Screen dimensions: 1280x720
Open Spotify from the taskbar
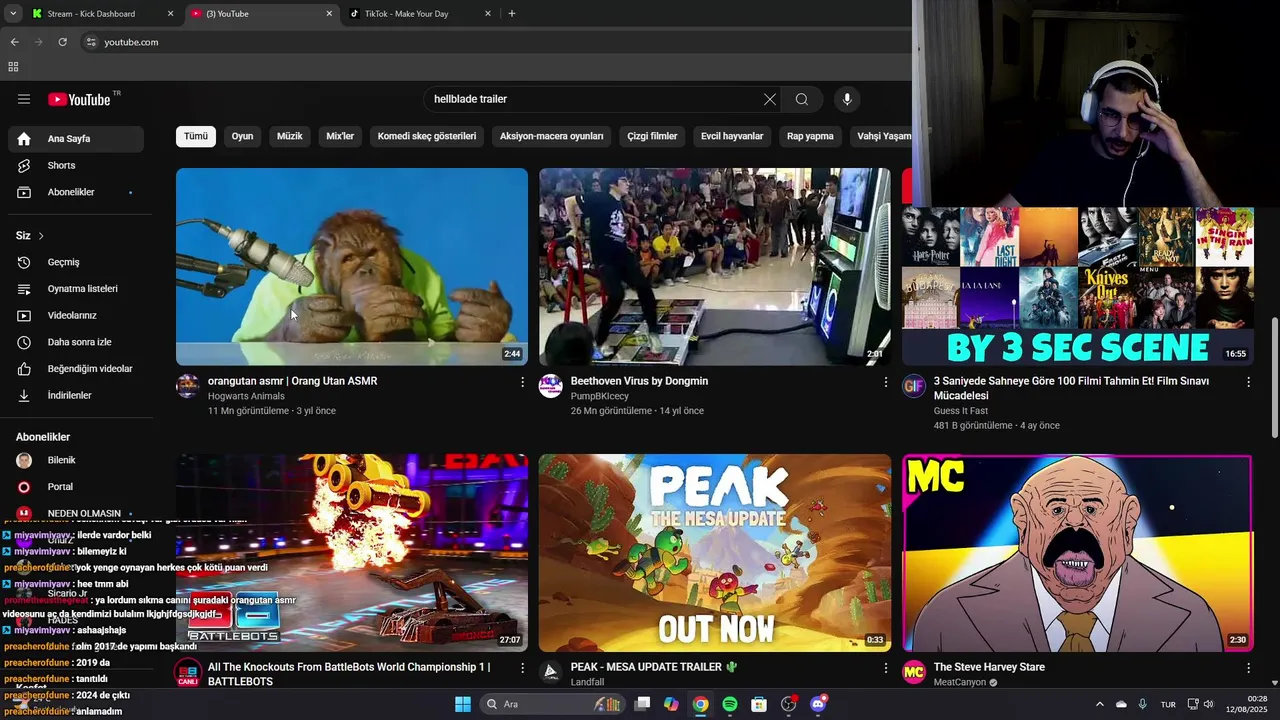coord(730,704)
